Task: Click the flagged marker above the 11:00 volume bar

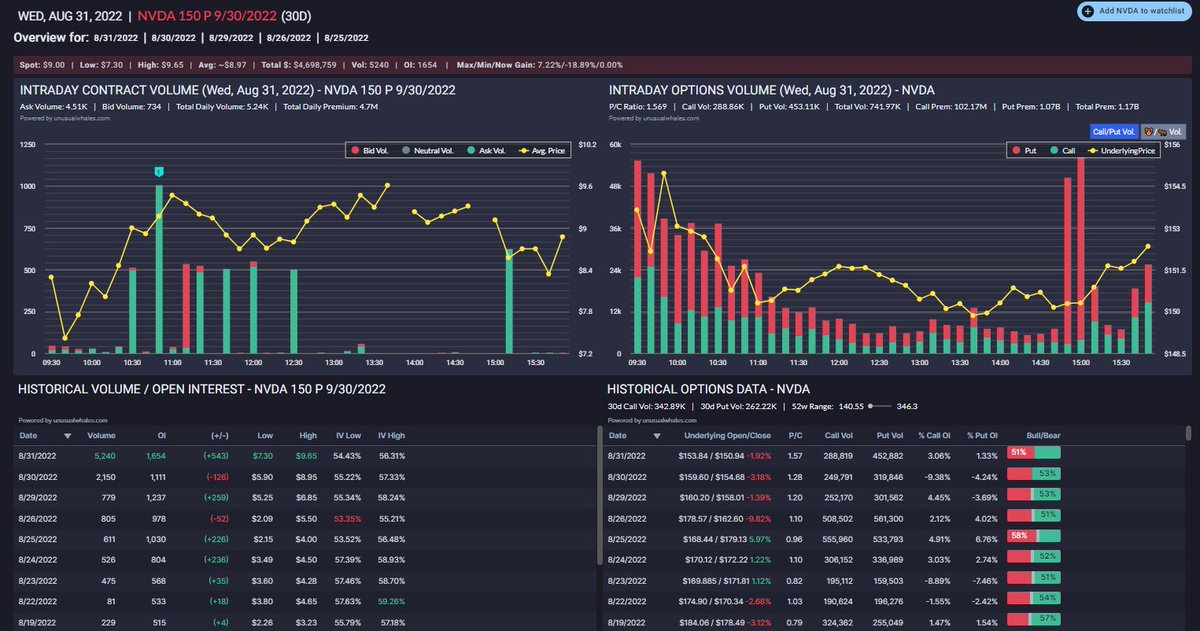Action: [158, 171]
